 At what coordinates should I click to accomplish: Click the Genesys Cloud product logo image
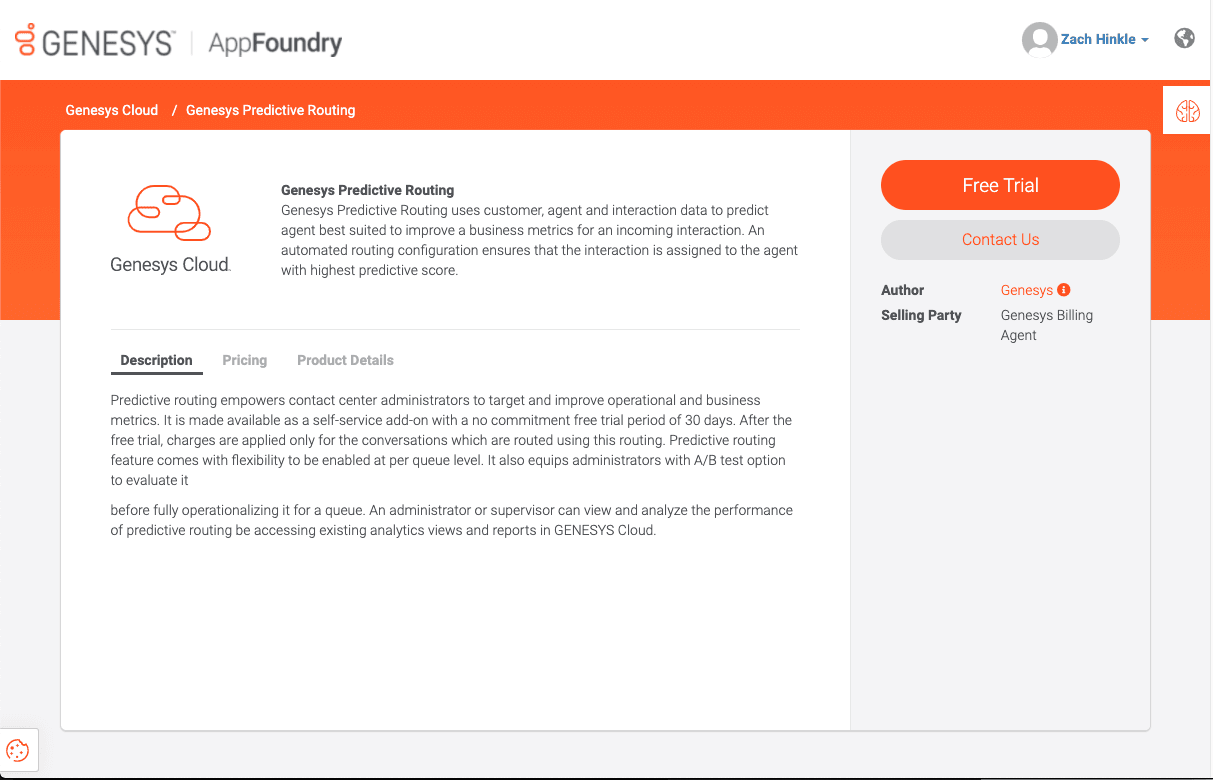point(170,213)
